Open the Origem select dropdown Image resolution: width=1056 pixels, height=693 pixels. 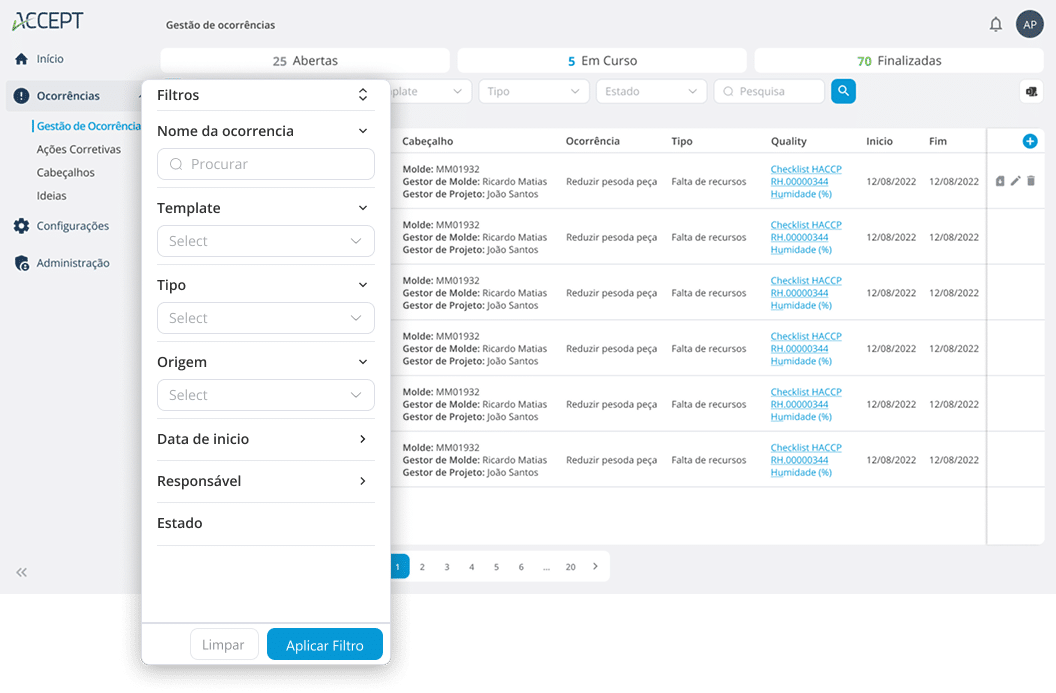(x=265, y=395)
